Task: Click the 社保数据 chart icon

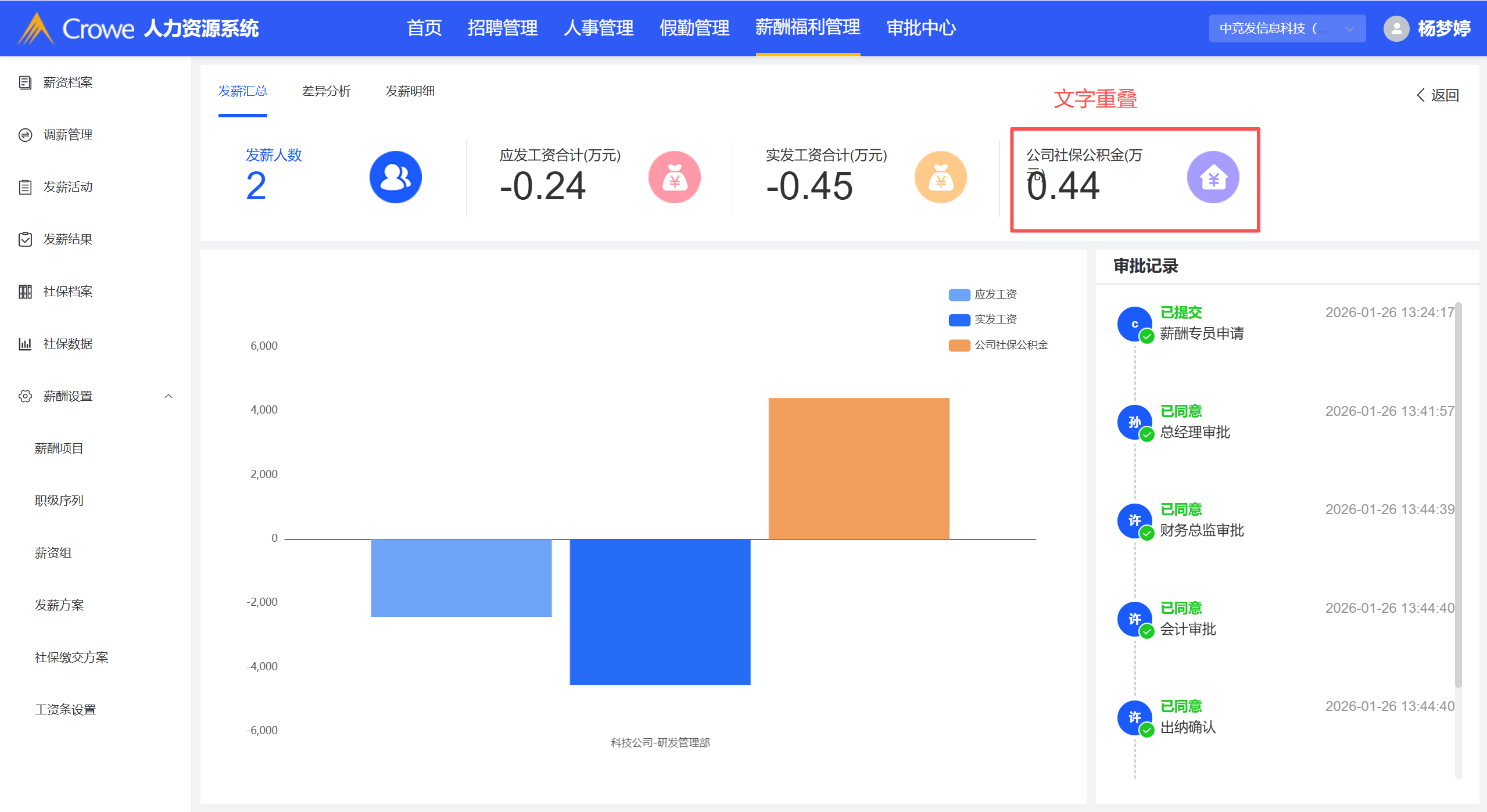Action: [25, 344]
